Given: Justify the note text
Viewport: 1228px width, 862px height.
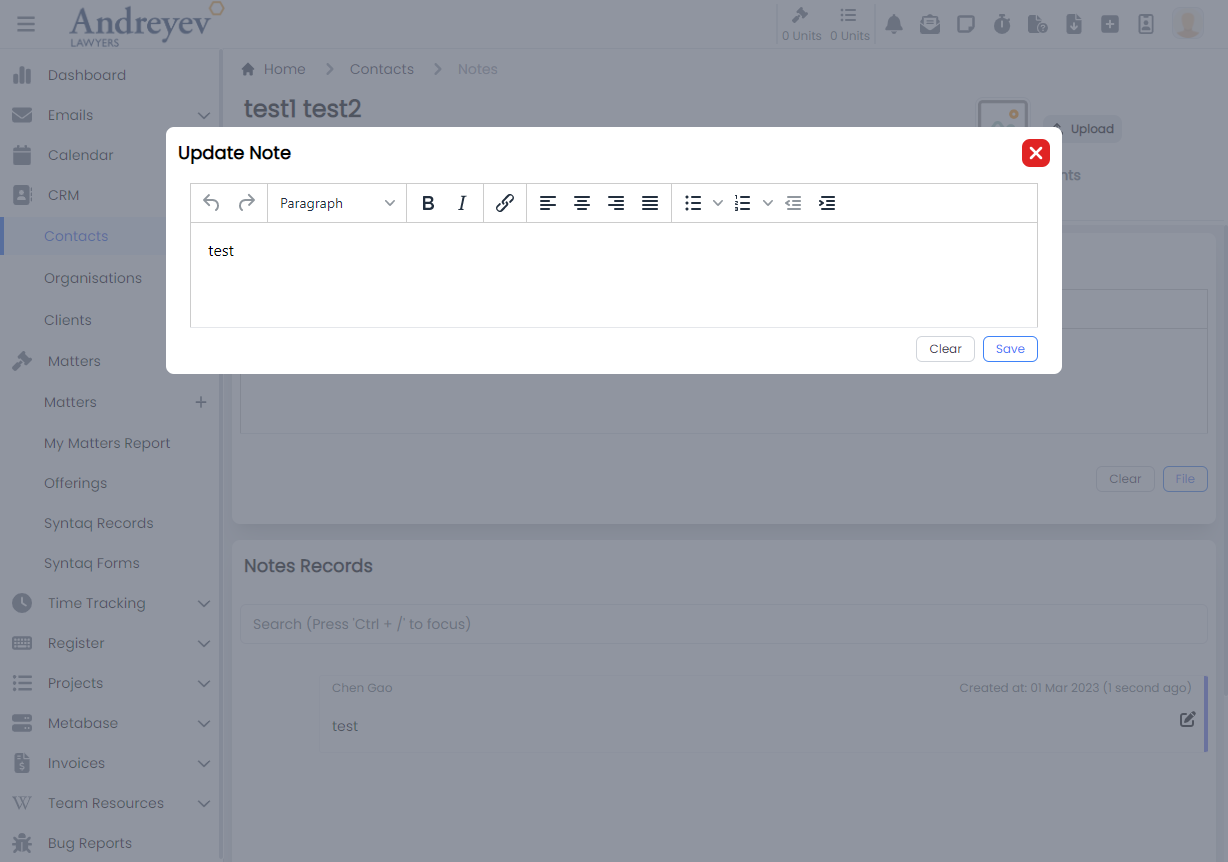Looking at the screenshot, I should [x=650, y=203].
